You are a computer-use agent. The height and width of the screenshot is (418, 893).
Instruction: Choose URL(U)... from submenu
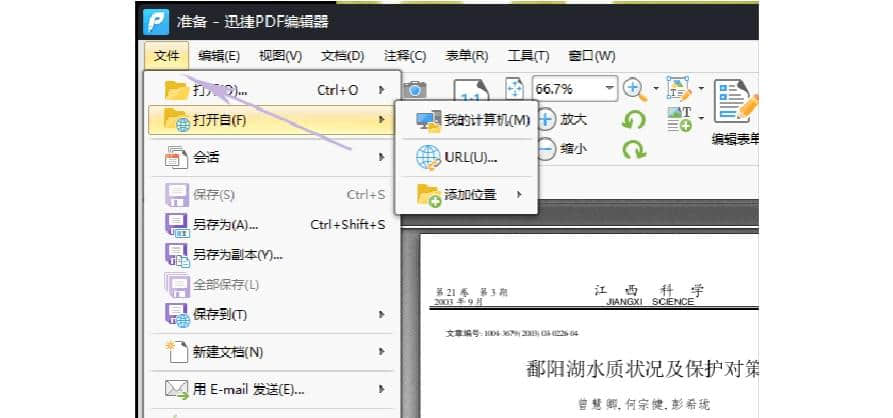tap(466, 158)
